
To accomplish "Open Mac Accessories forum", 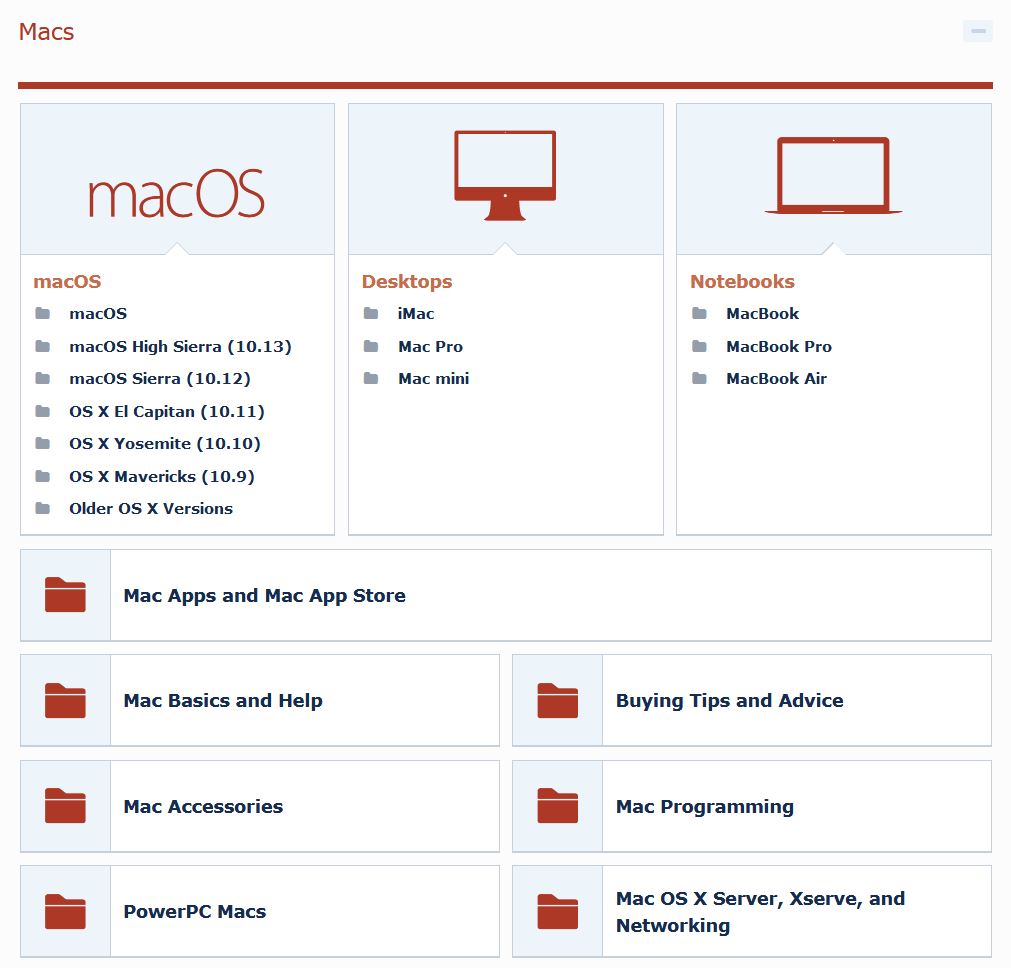I will (203, 806).
